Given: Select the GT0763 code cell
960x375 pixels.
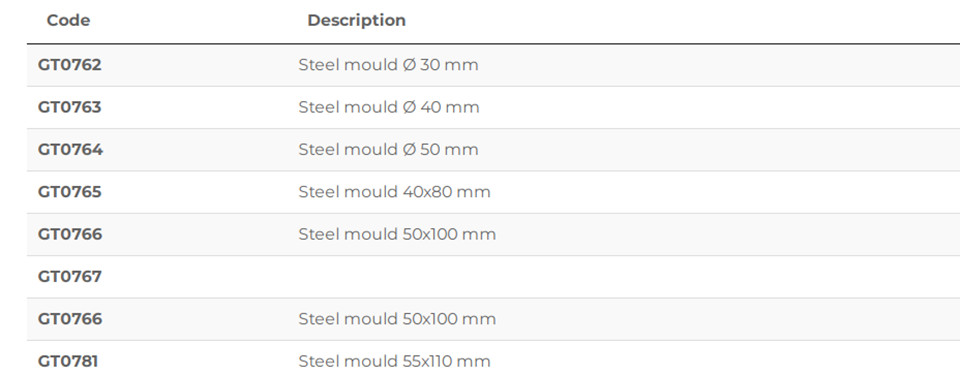Looking at the screenshot, I should point(70,107).
